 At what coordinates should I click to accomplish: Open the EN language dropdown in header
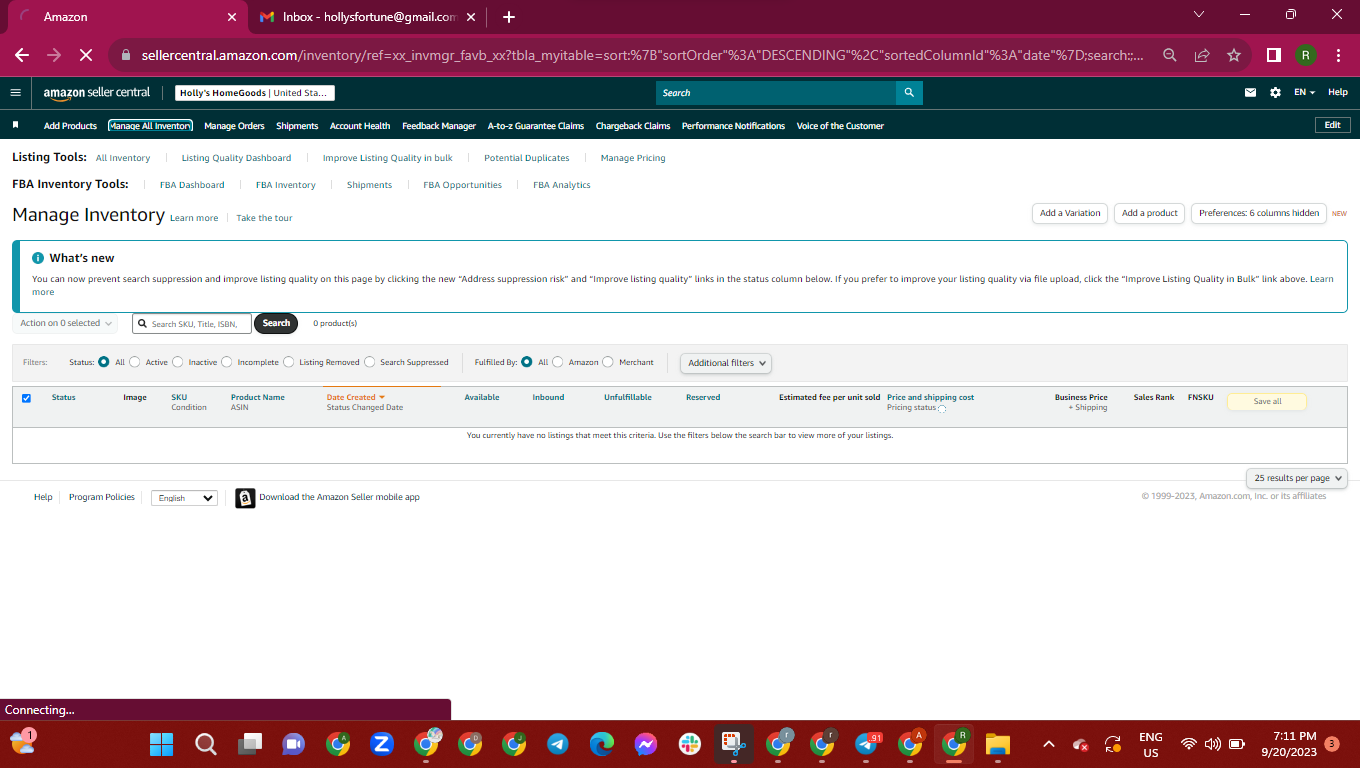click(x=1304, y=93)
